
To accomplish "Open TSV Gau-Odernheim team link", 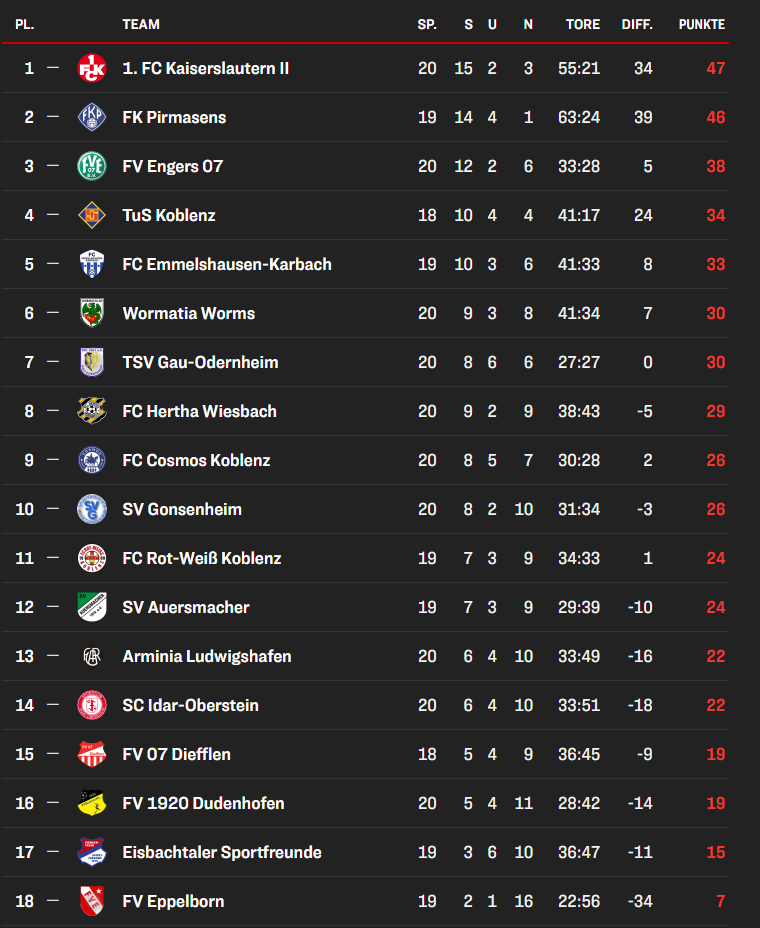I will (x=200, y=362).
